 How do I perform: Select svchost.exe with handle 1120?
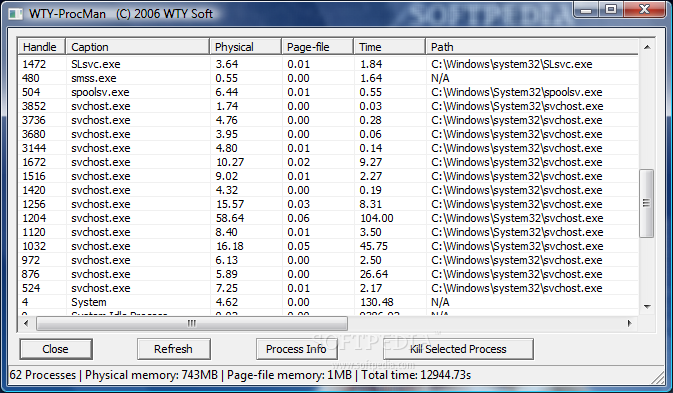point(328,232)
